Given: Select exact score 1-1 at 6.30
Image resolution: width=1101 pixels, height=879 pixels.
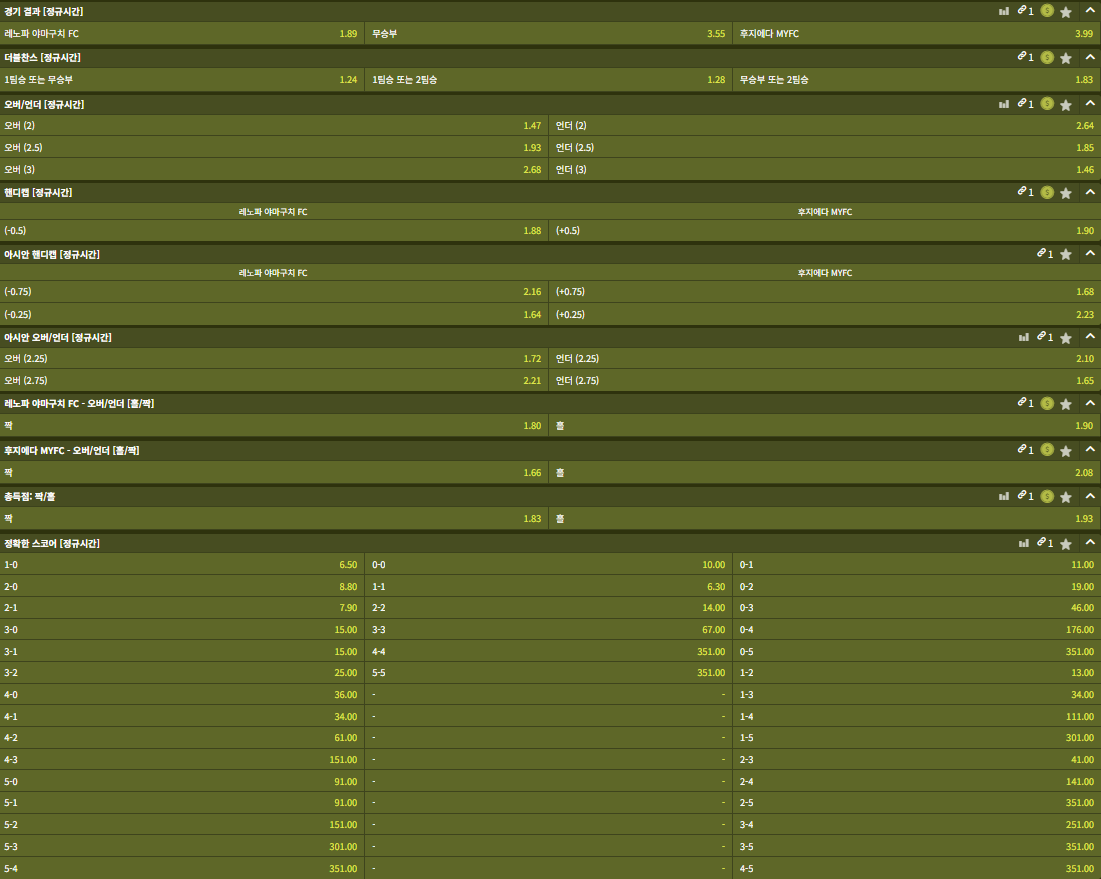Looking at the screenshot, I should [548, 587].
